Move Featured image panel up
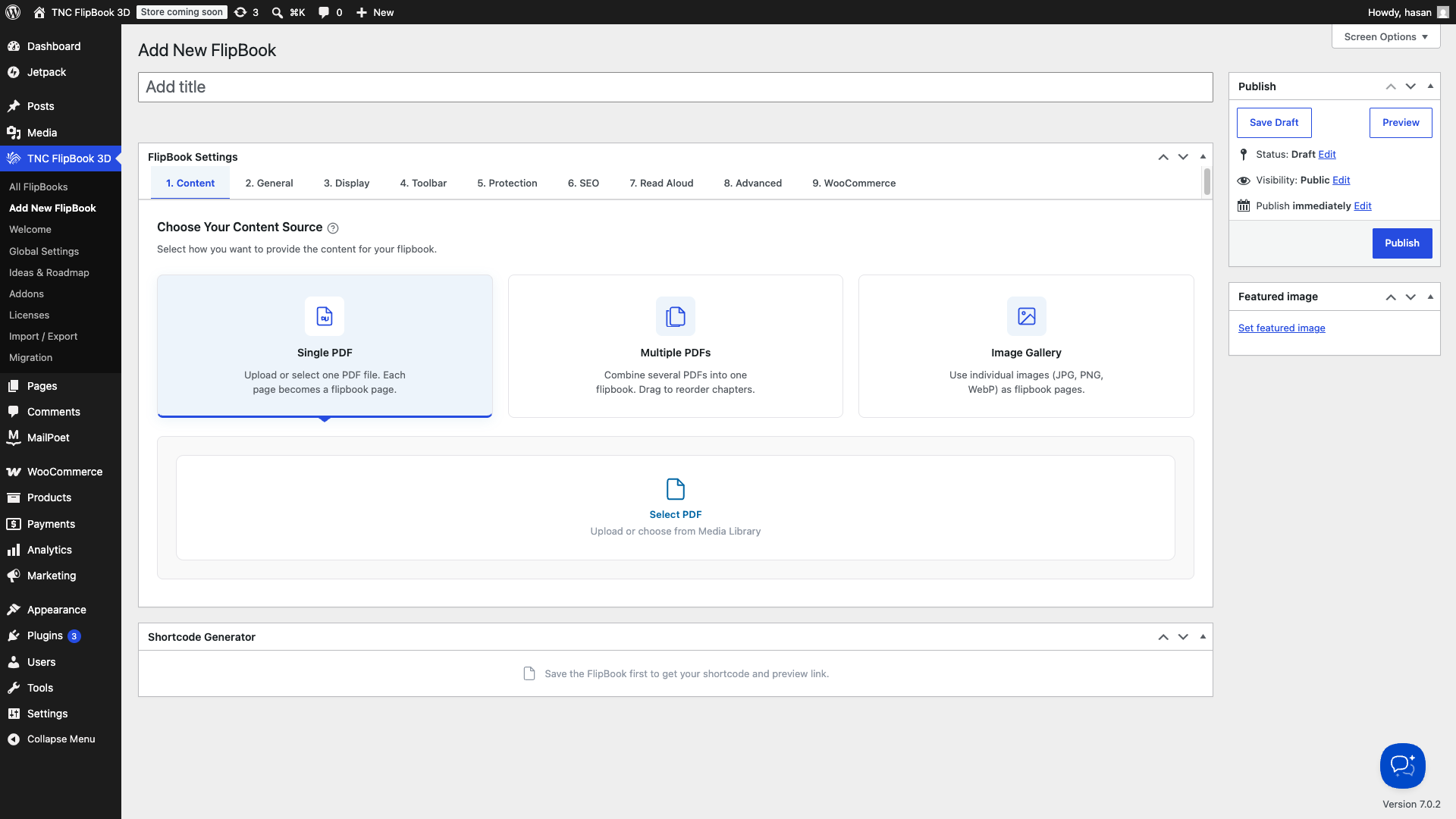Viewport: 1456px width, 819px height. pyautogui.click(x=1391, y=297)
